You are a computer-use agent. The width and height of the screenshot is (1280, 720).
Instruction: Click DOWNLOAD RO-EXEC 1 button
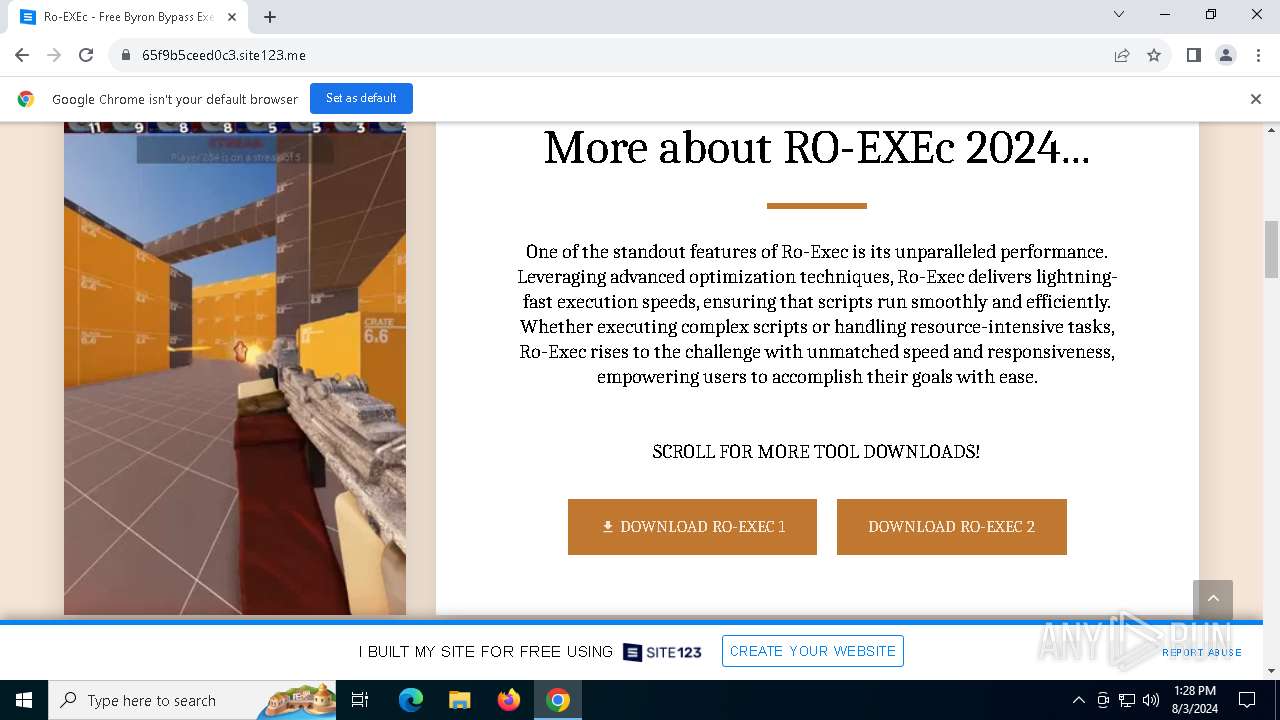click(692, 527)
